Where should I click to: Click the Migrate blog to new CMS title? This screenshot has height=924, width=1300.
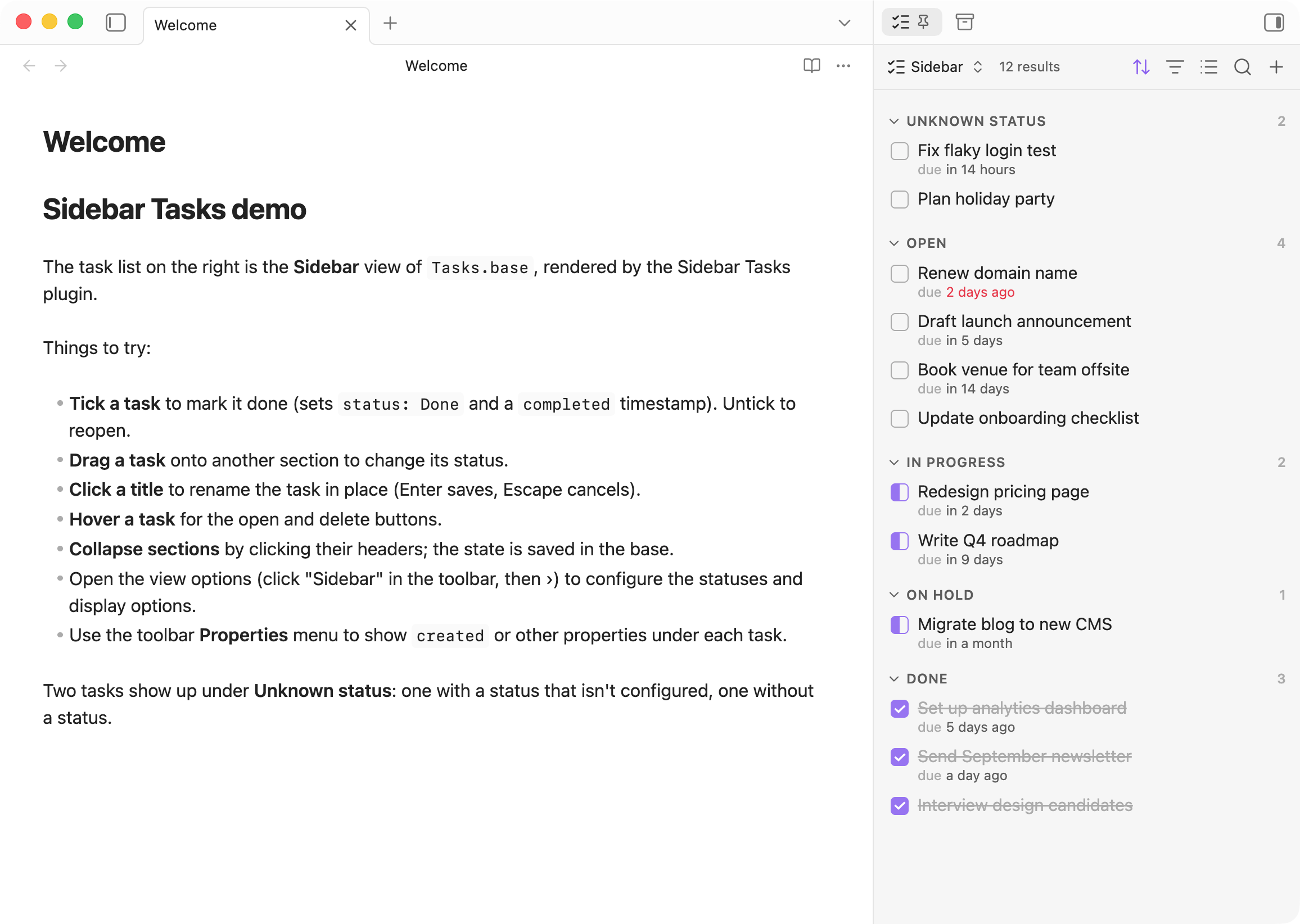tap(1014, 624)
